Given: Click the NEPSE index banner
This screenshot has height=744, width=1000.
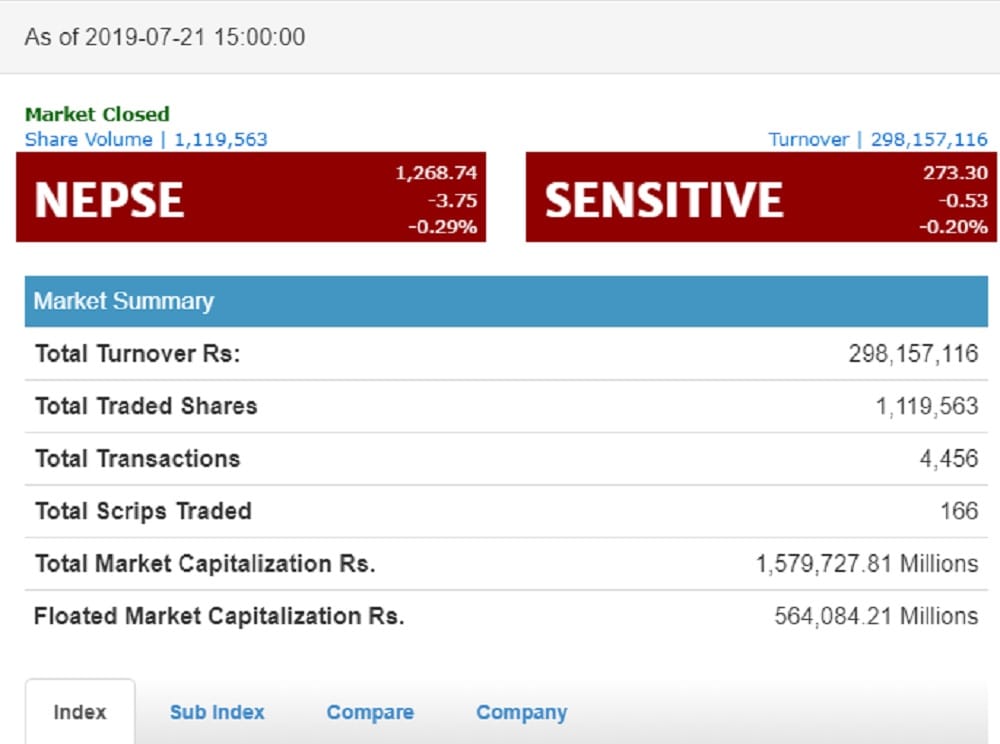Looking at the screenshot, I should tap(251, 197).
